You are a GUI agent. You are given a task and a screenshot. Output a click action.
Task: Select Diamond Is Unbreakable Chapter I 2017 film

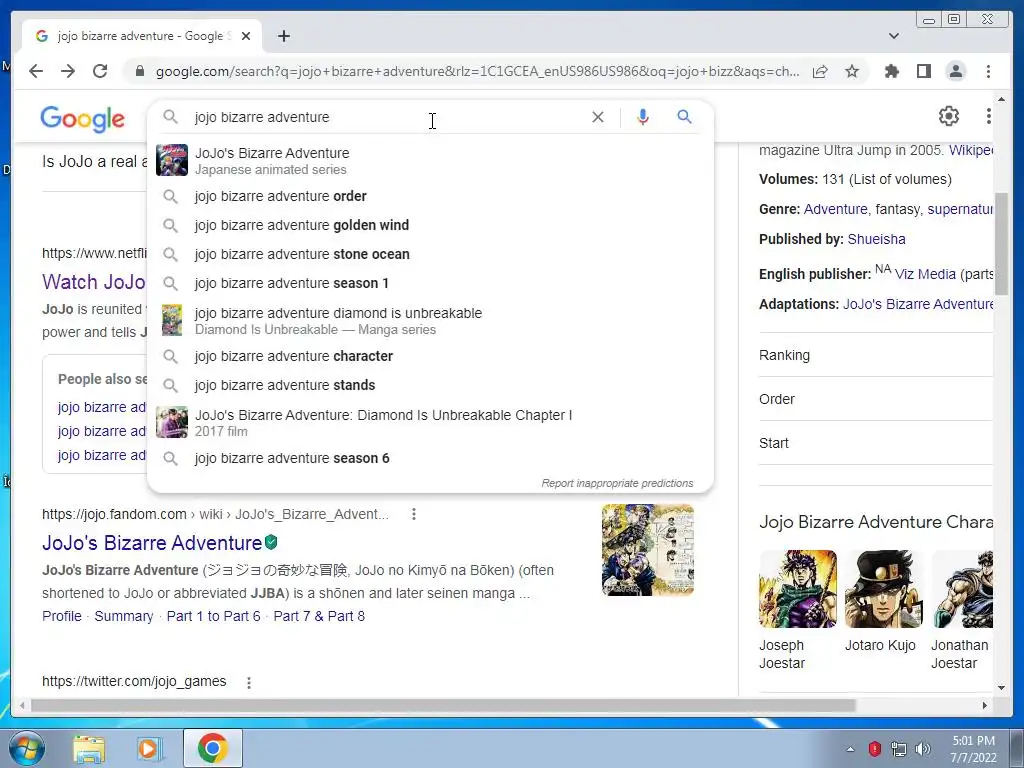point(431,423)
